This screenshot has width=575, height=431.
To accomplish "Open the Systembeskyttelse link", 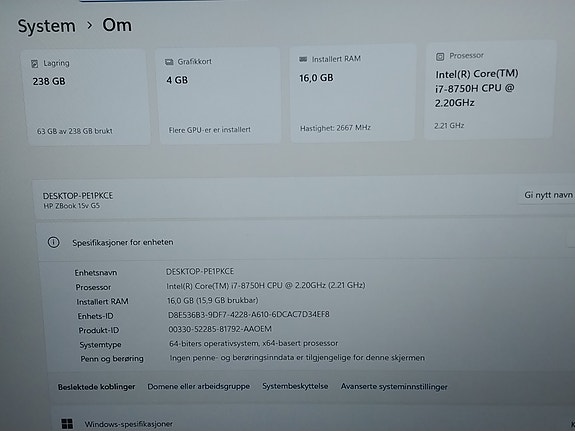I will point(295,386).
